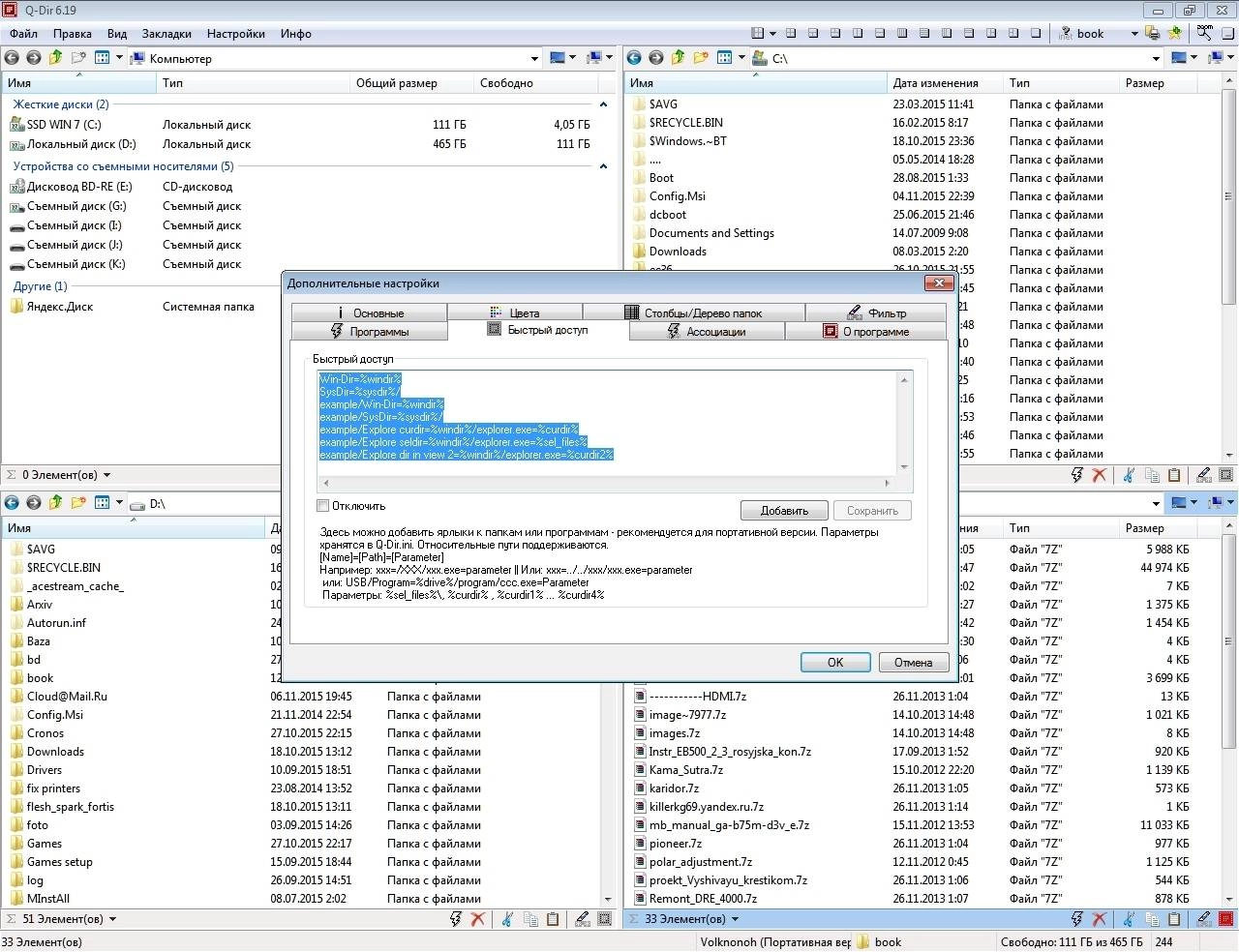Click paste clipboard icon under top-right pane
1239x952 pixels.
click(x=1174, y=475)
